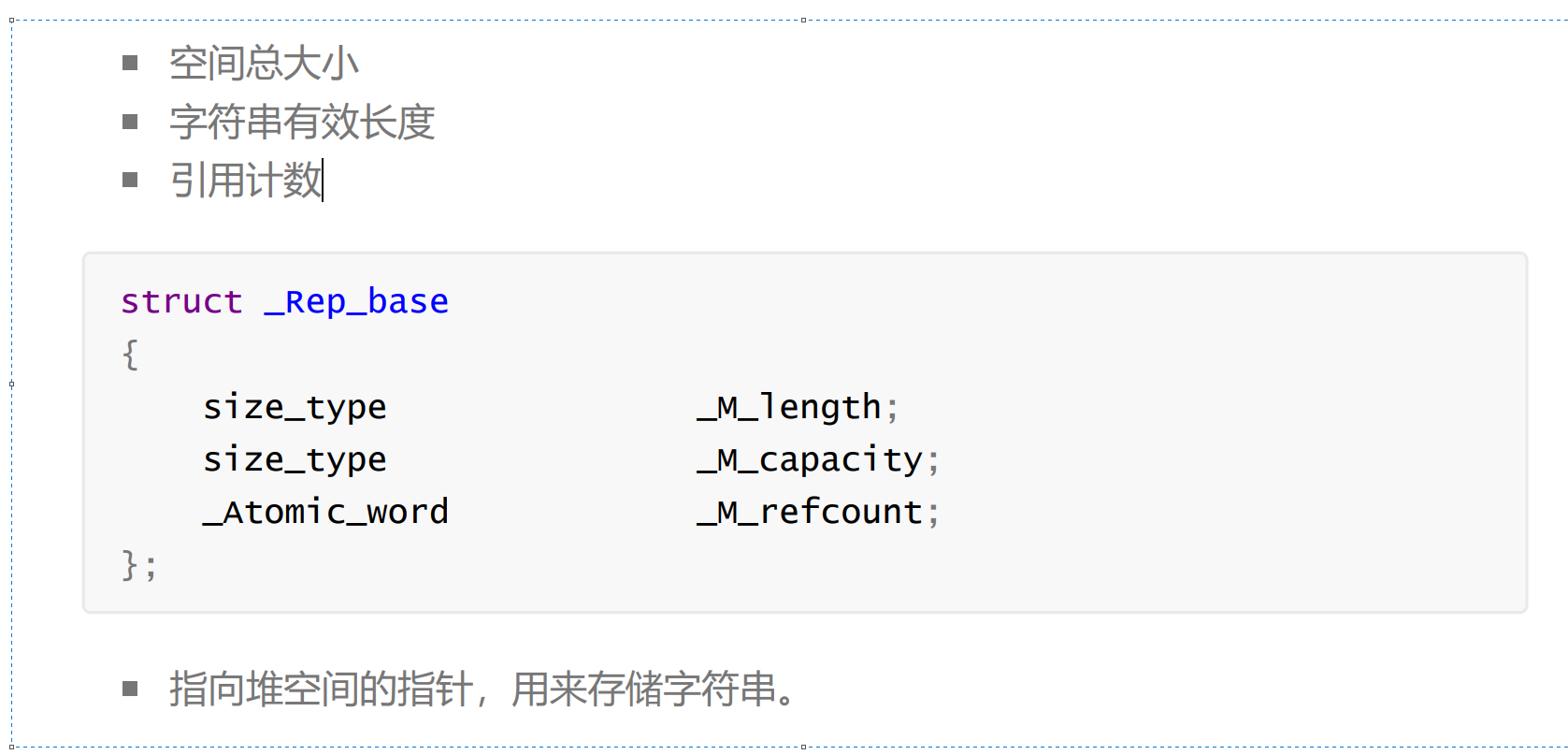The width and height of the screenshot is (1568, 755).
Task: Click the _Atomic_word type name
Action: [325, 512]
